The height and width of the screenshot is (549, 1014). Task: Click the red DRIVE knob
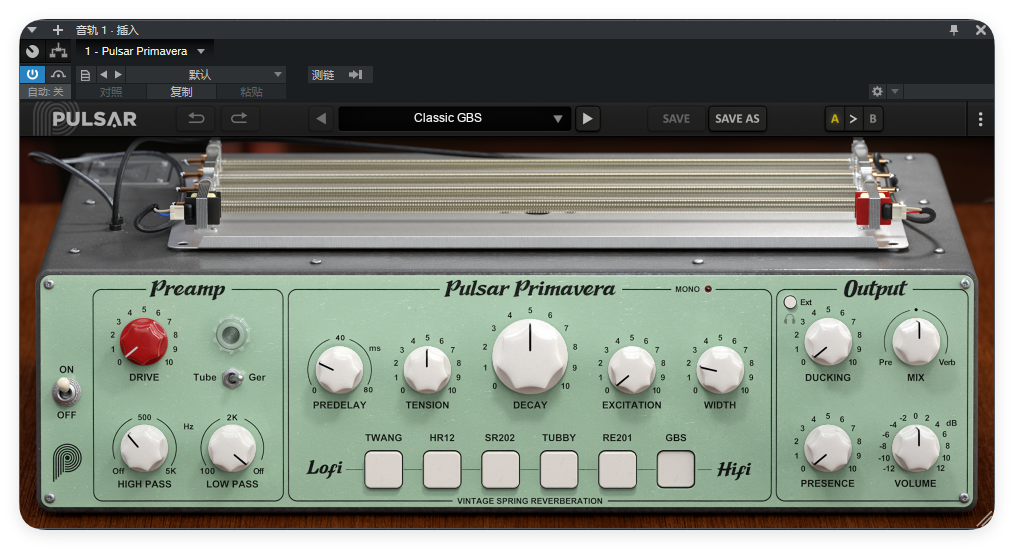coord(144,341)
